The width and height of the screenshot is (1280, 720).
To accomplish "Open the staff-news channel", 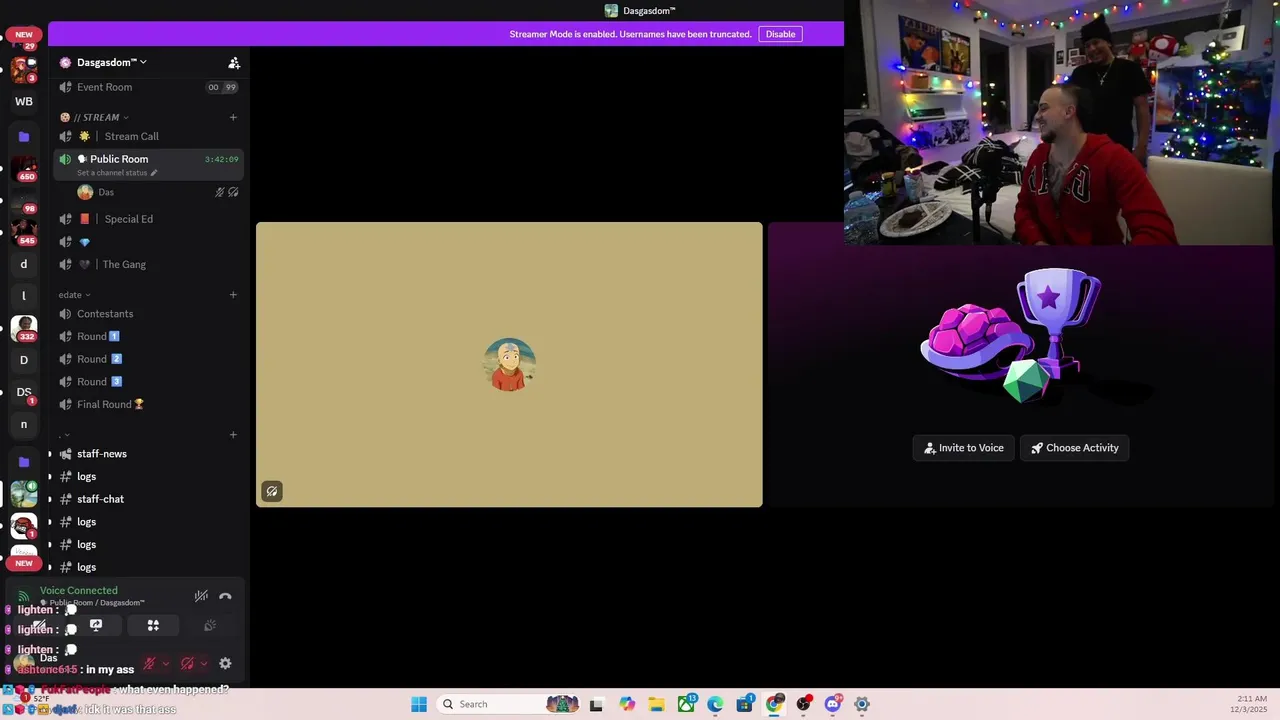I will (150, 454).
